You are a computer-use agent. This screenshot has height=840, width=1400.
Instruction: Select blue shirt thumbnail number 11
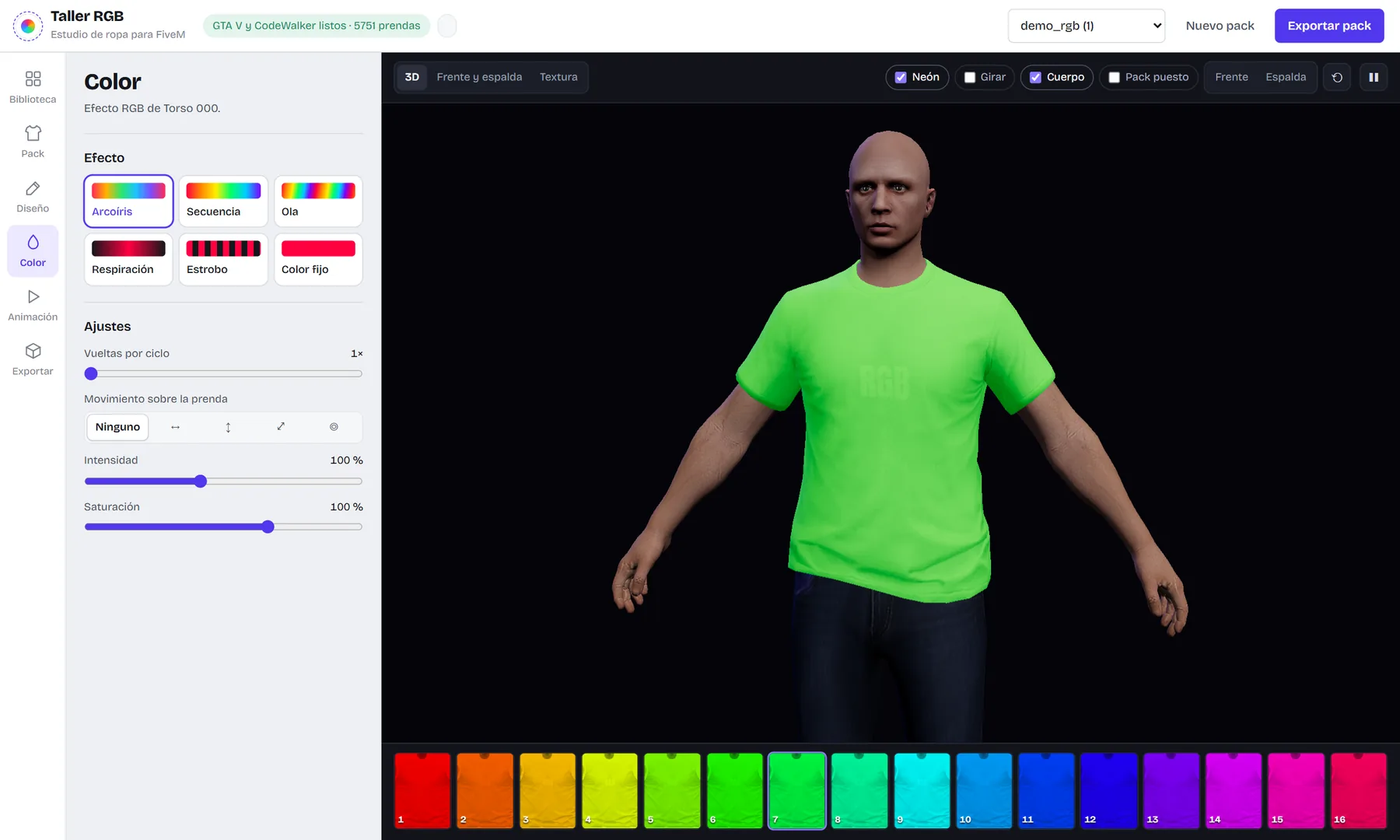[x=1046, y=790]
